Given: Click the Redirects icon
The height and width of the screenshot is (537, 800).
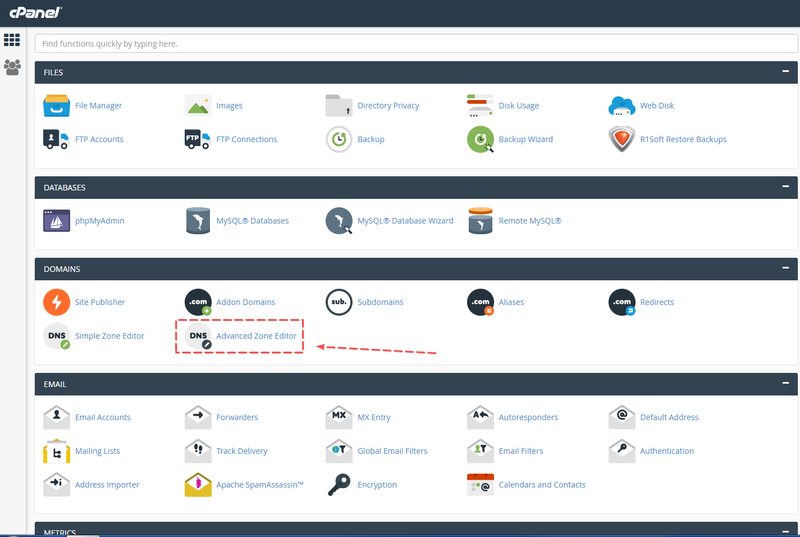Looking at the screenshot, I should 621,302.
